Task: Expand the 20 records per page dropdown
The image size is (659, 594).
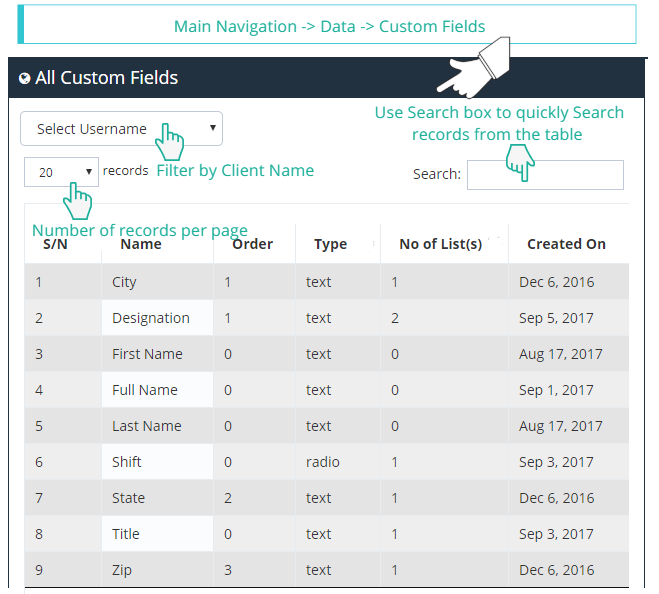Action: click(61, 172)
